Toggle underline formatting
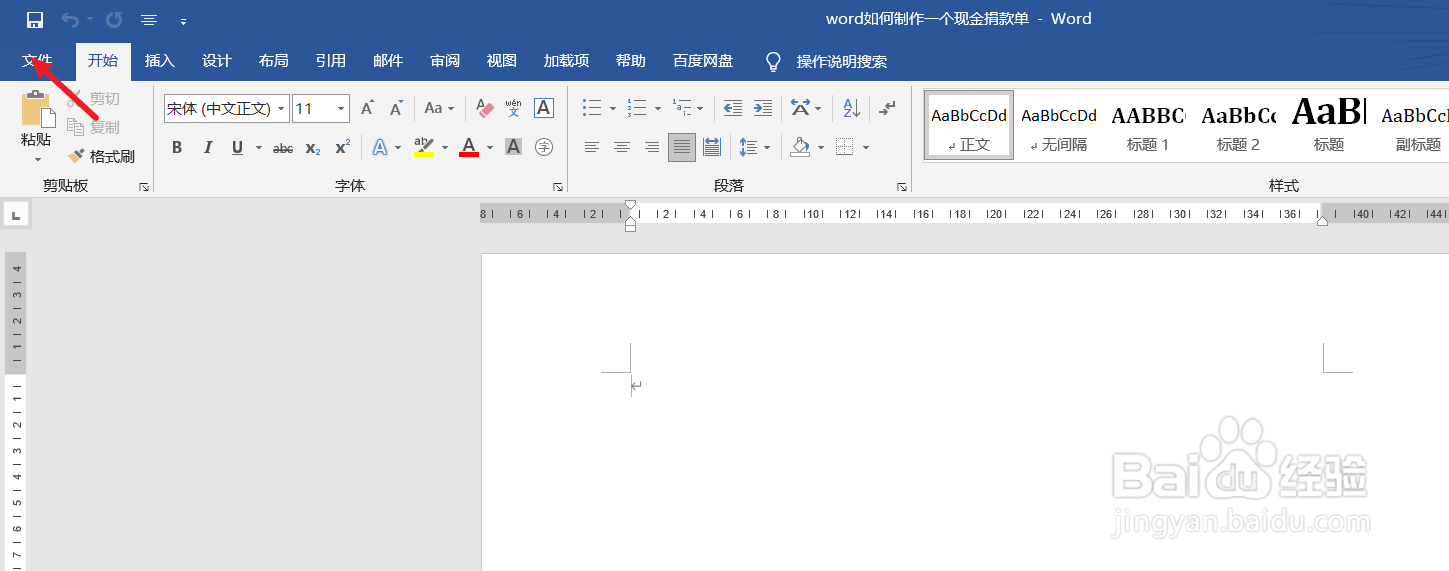Image resolution: width=1449 pixels, height=571 pixels. click(237, 148)
